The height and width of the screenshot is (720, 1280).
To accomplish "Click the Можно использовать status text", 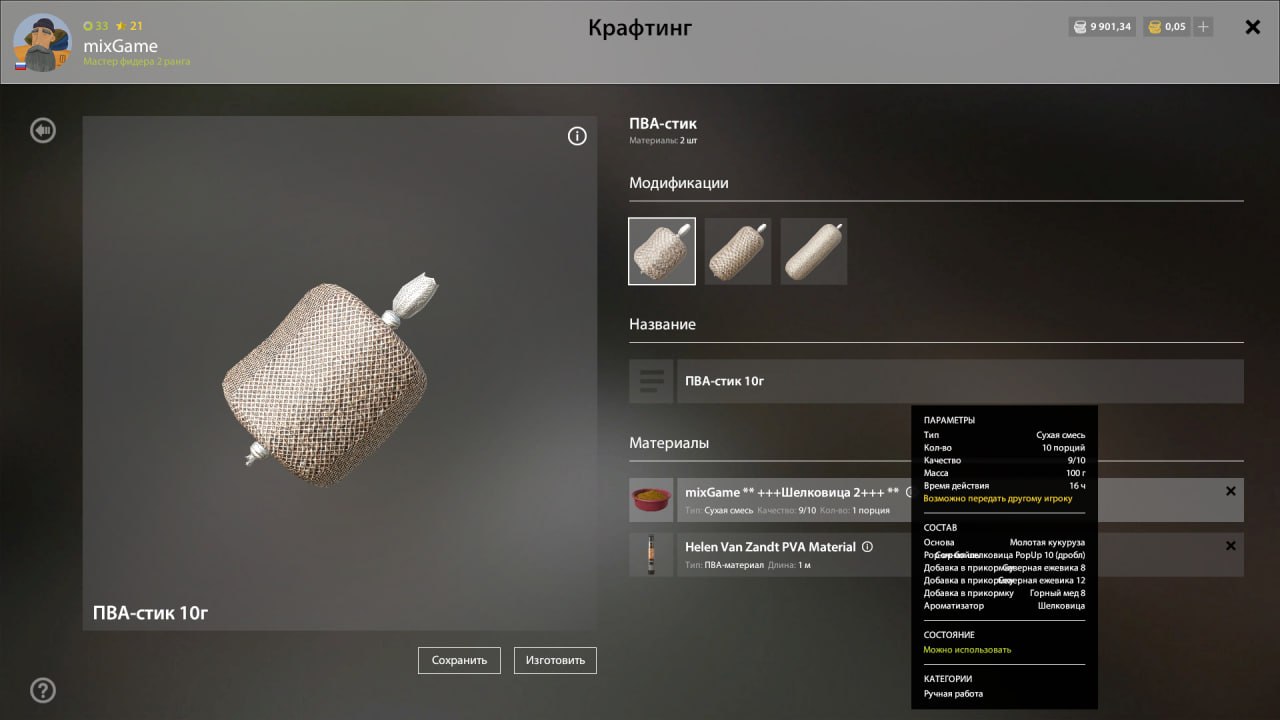I will [967, 650].
